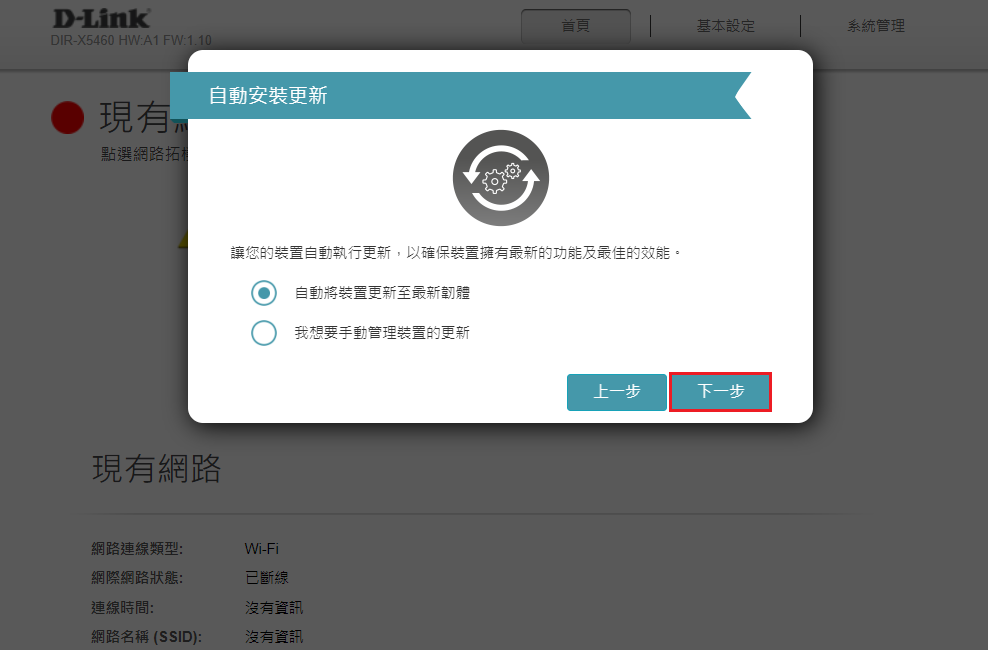Image resolution: width=988 pixels, height=650 pixels.
Task: Click the red internet status circle
Action: pos(67,118)
